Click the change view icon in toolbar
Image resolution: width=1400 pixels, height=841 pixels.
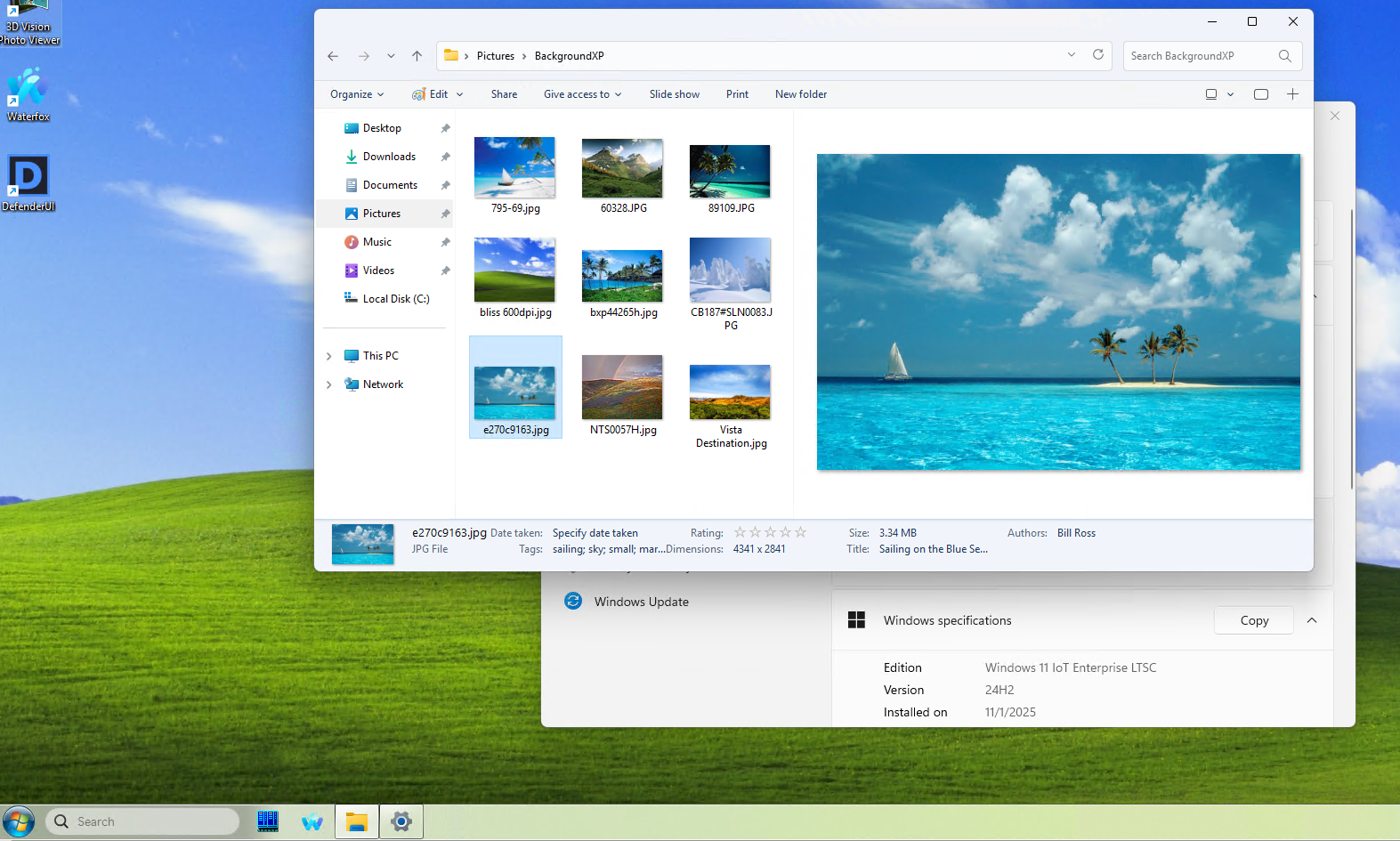point(1211,94)
